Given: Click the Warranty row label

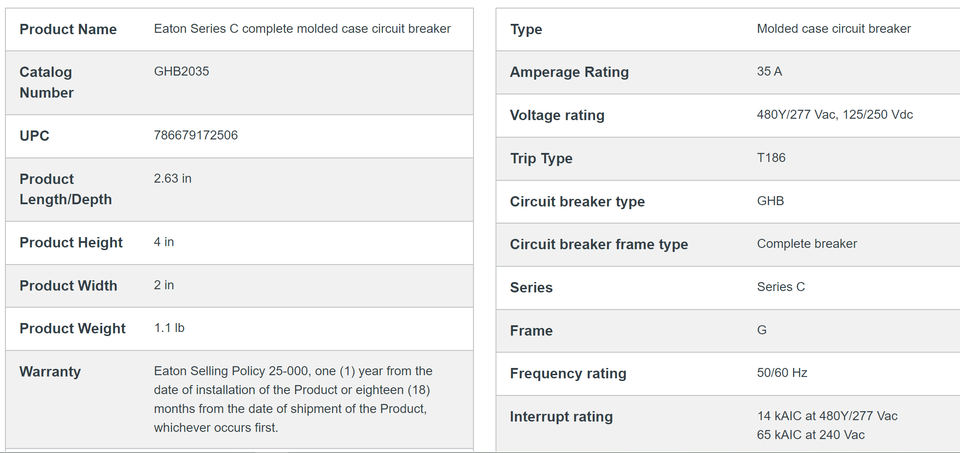Looking at the screenshot, I should pos(50,372).
